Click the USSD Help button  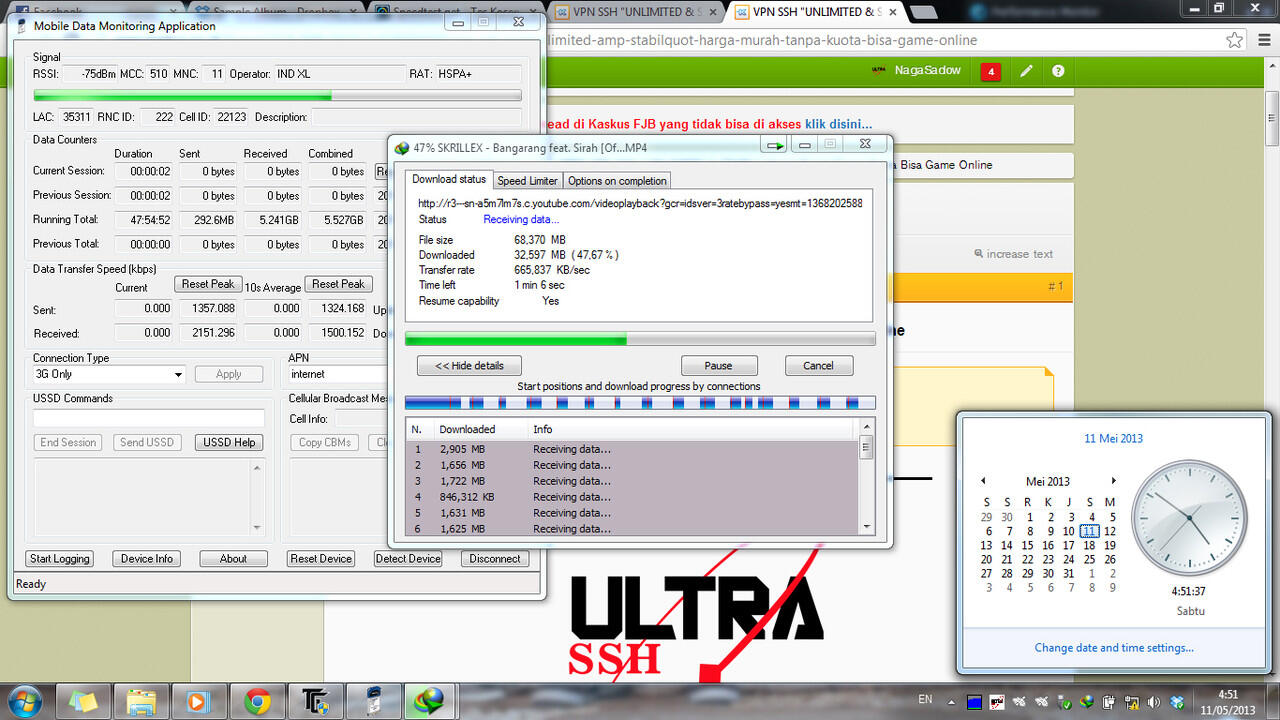tap(229, 442)
